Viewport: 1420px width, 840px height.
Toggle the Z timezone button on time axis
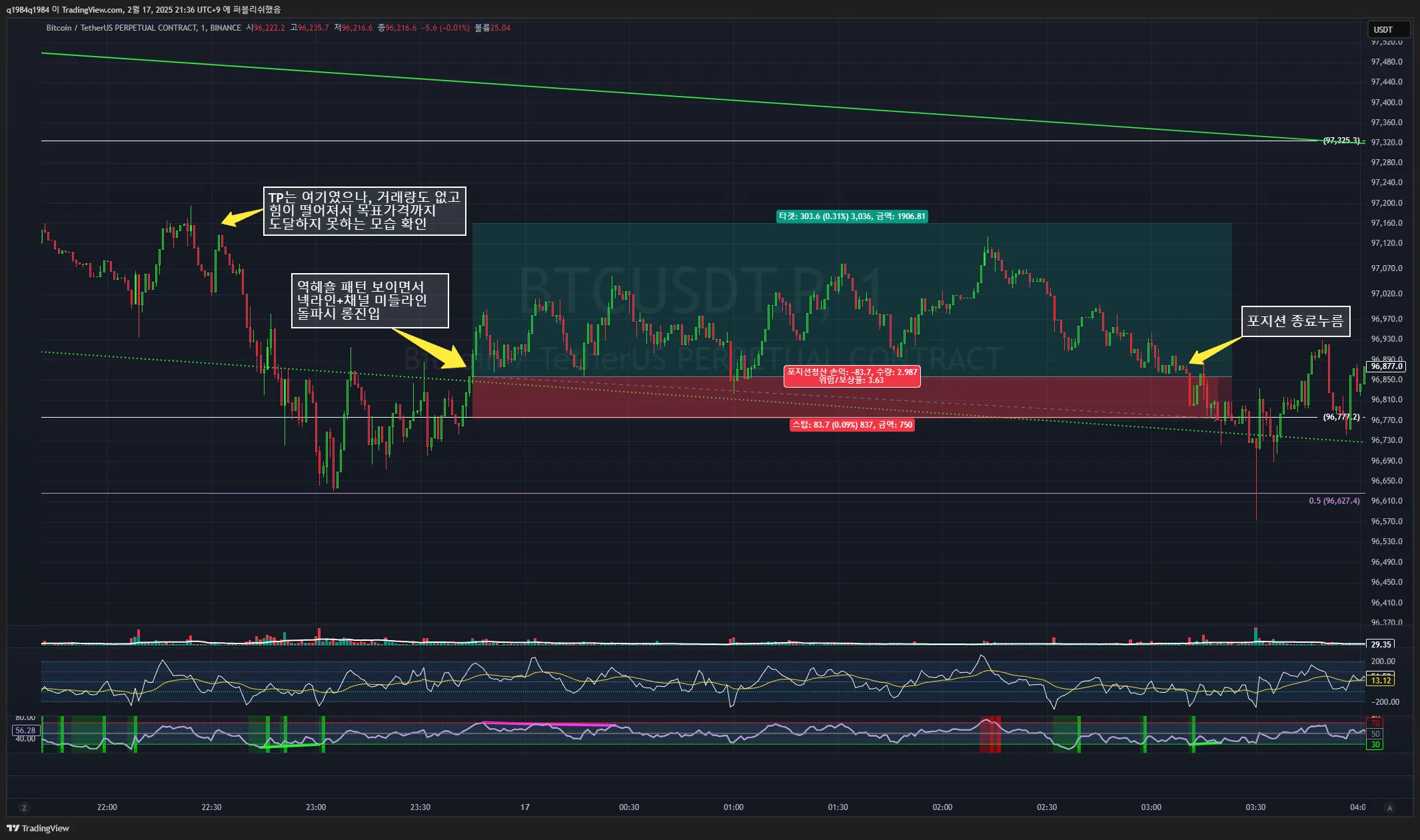click(x=25, y=808)
